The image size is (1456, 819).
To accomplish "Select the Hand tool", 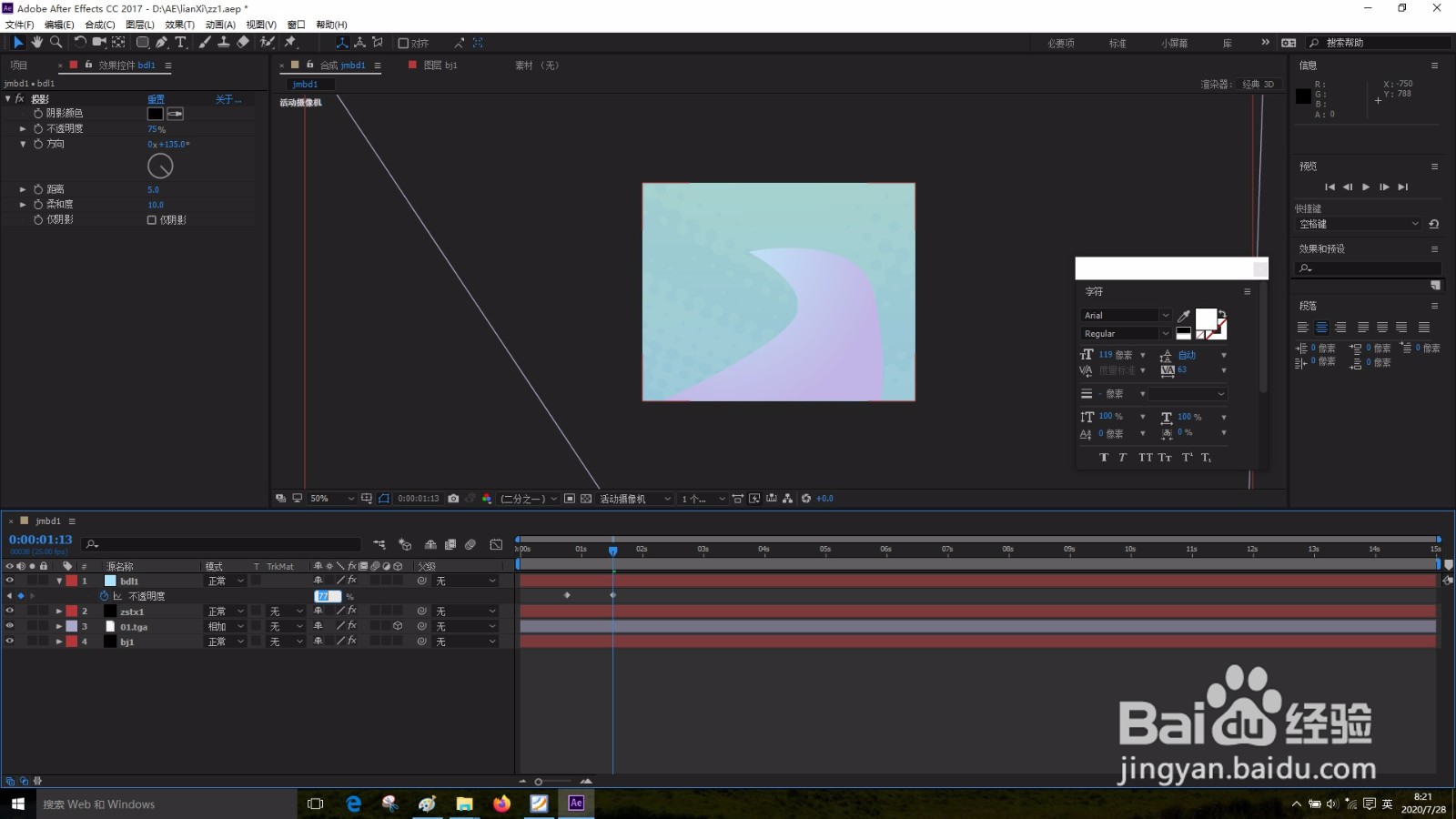I will coord(36,42).
